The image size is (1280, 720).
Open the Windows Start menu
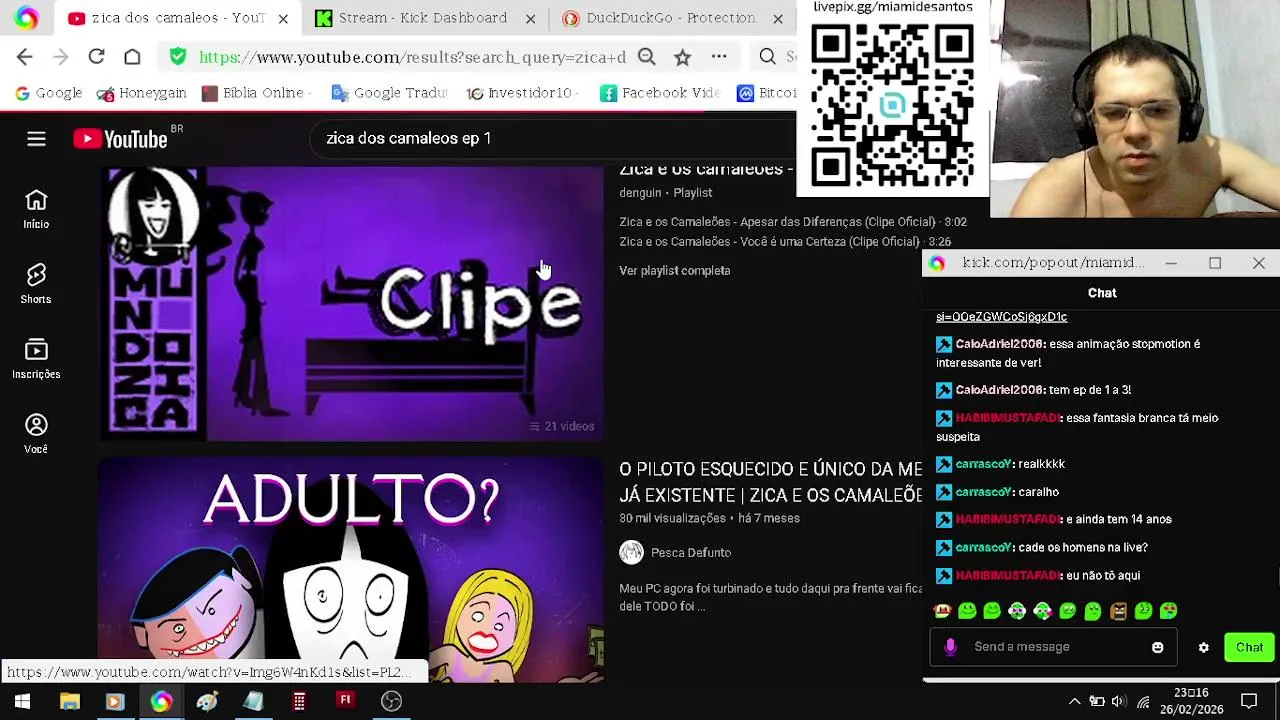click(22, 701)
